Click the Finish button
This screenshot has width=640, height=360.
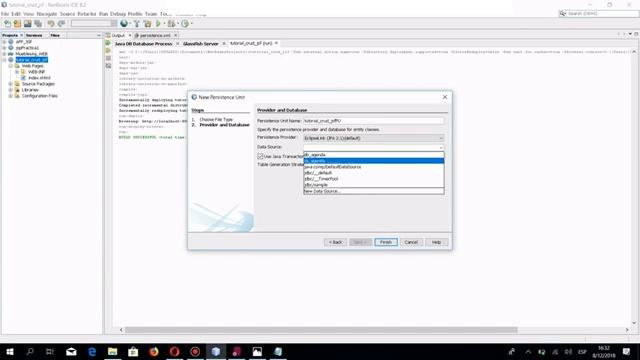click(386, 242)
